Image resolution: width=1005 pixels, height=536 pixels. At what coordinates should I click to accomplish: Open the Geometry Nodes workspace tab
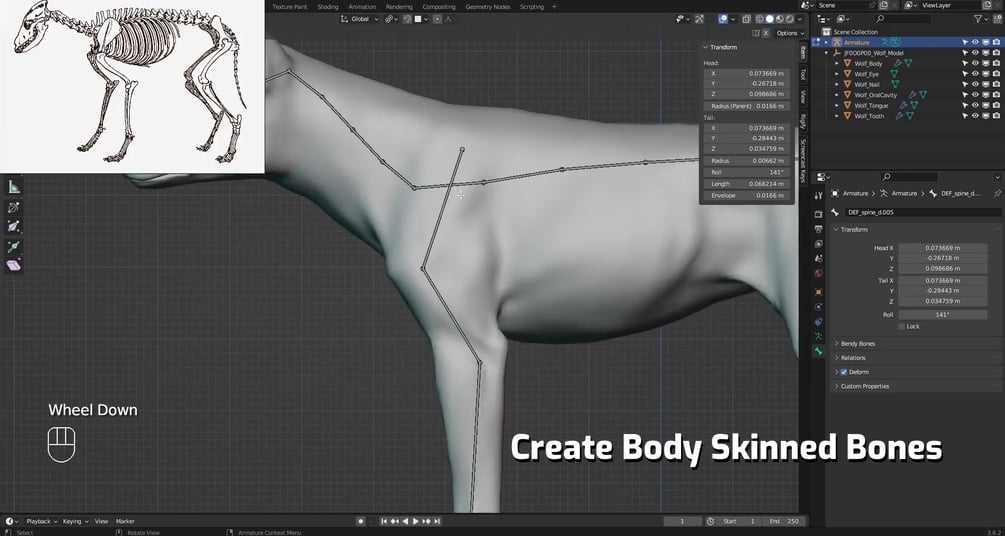pos(487,6)
